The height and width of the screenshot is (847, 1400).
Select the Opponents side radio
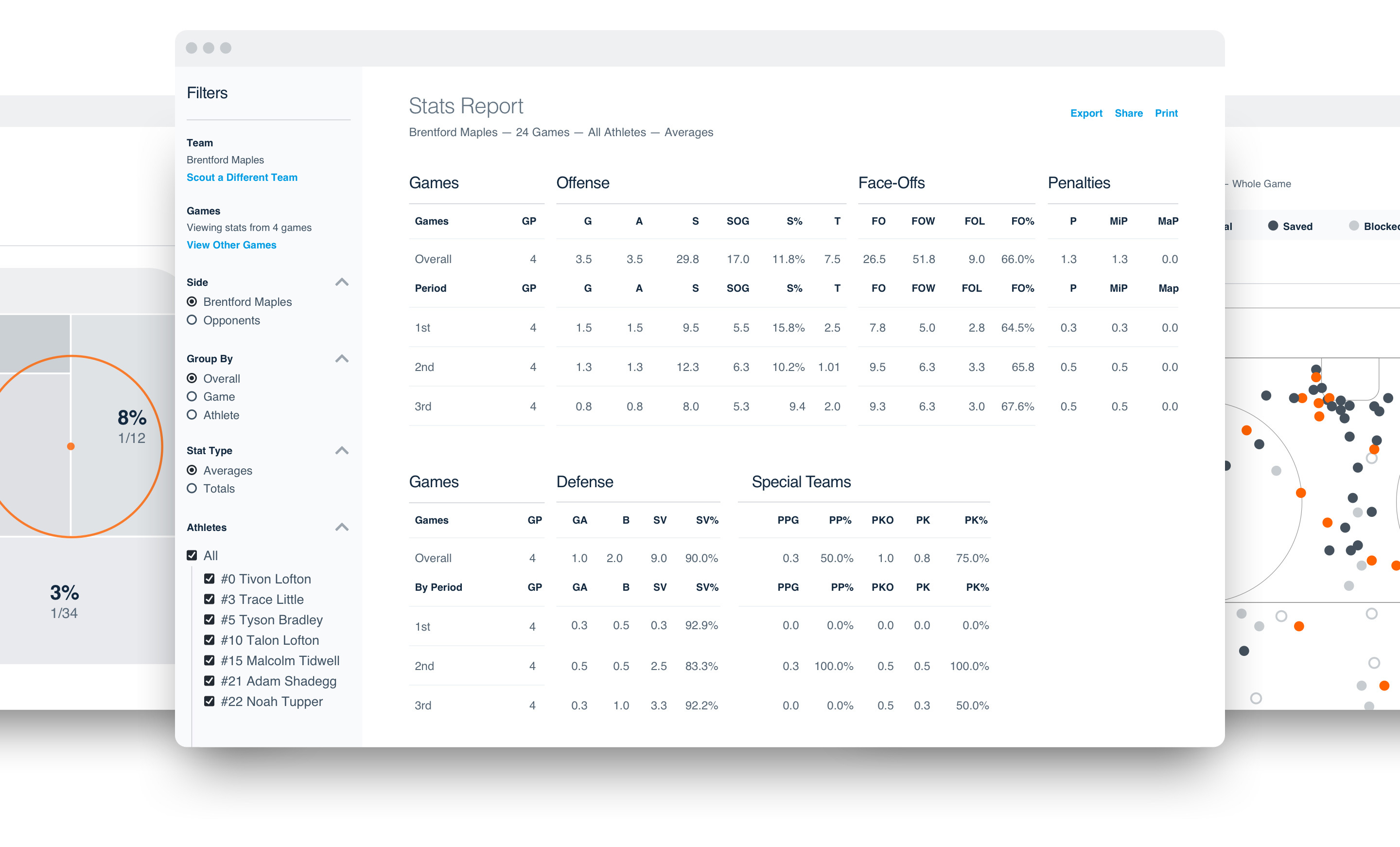pos(192,320)
